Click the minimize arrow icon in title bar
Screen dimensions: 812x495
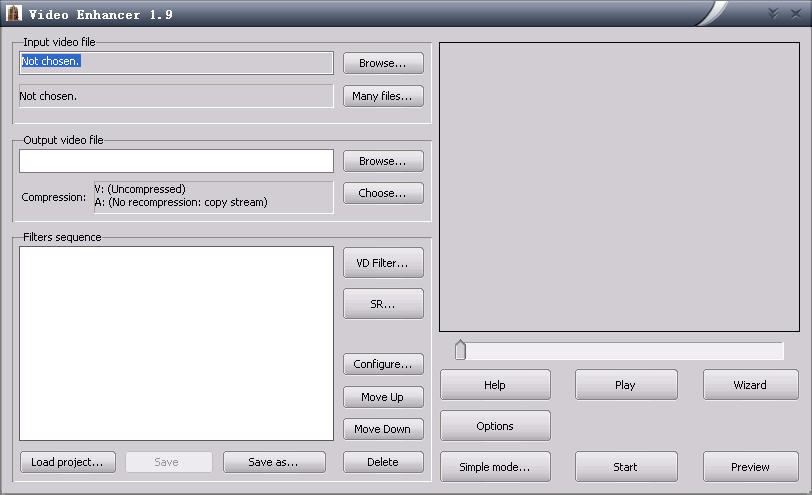[x=773, y=13]
